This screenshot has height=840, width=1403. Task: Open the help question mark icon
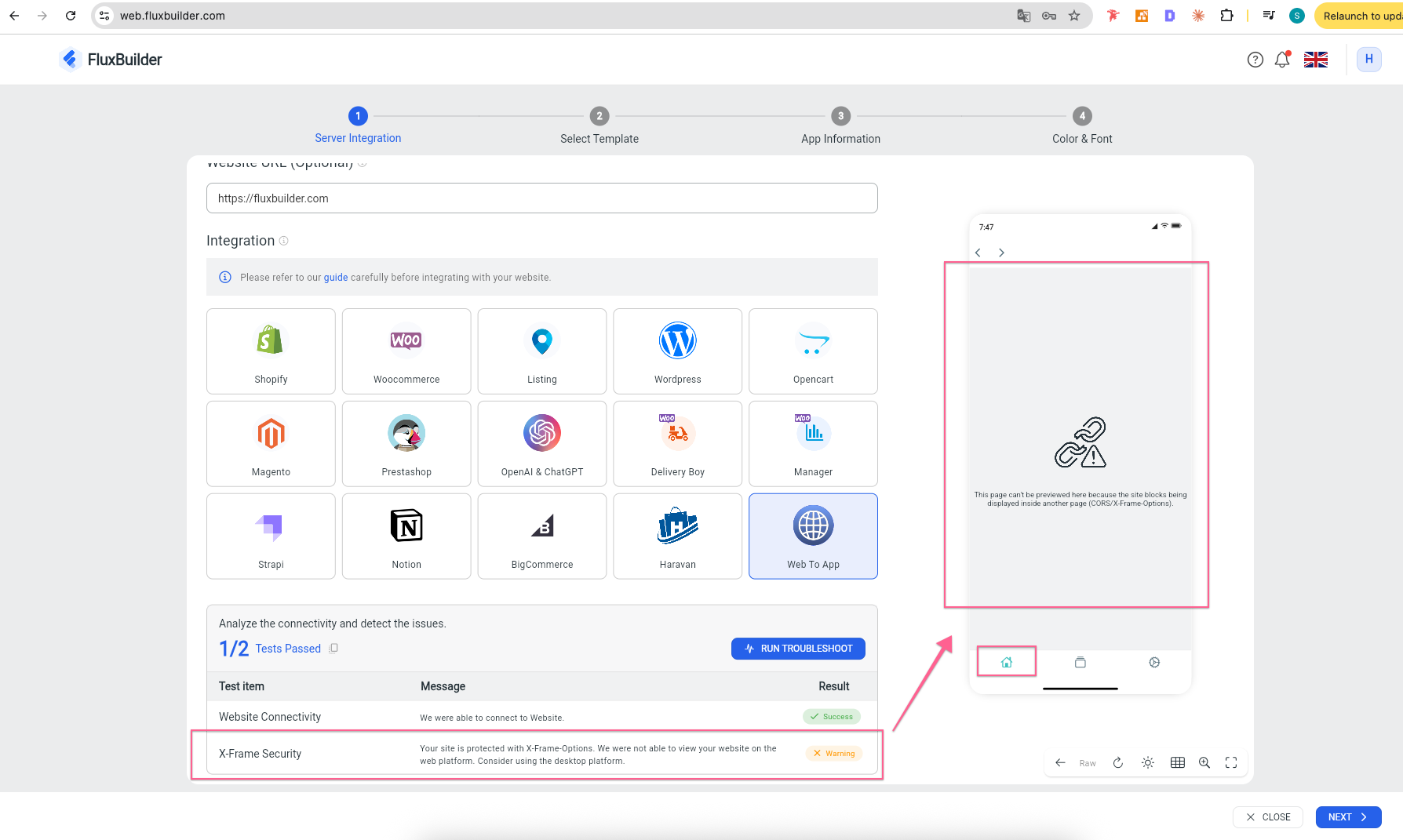click(x=1255, y=60)
